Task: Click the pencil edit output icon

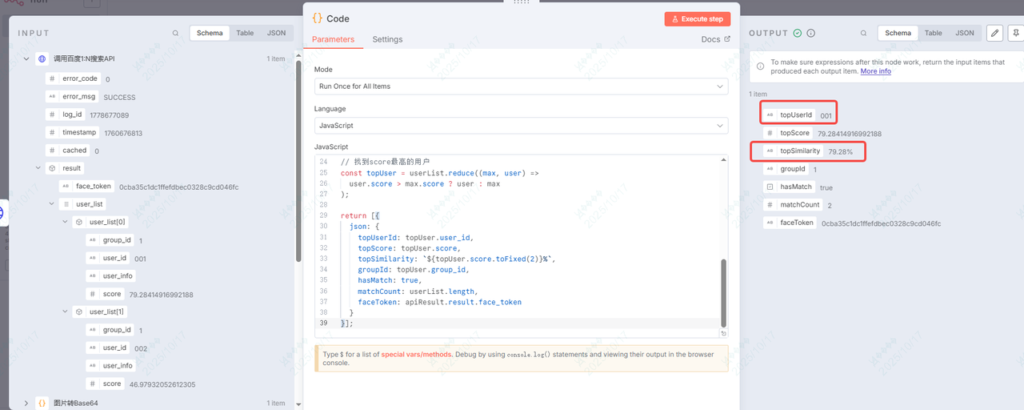Action: [994, 33]
